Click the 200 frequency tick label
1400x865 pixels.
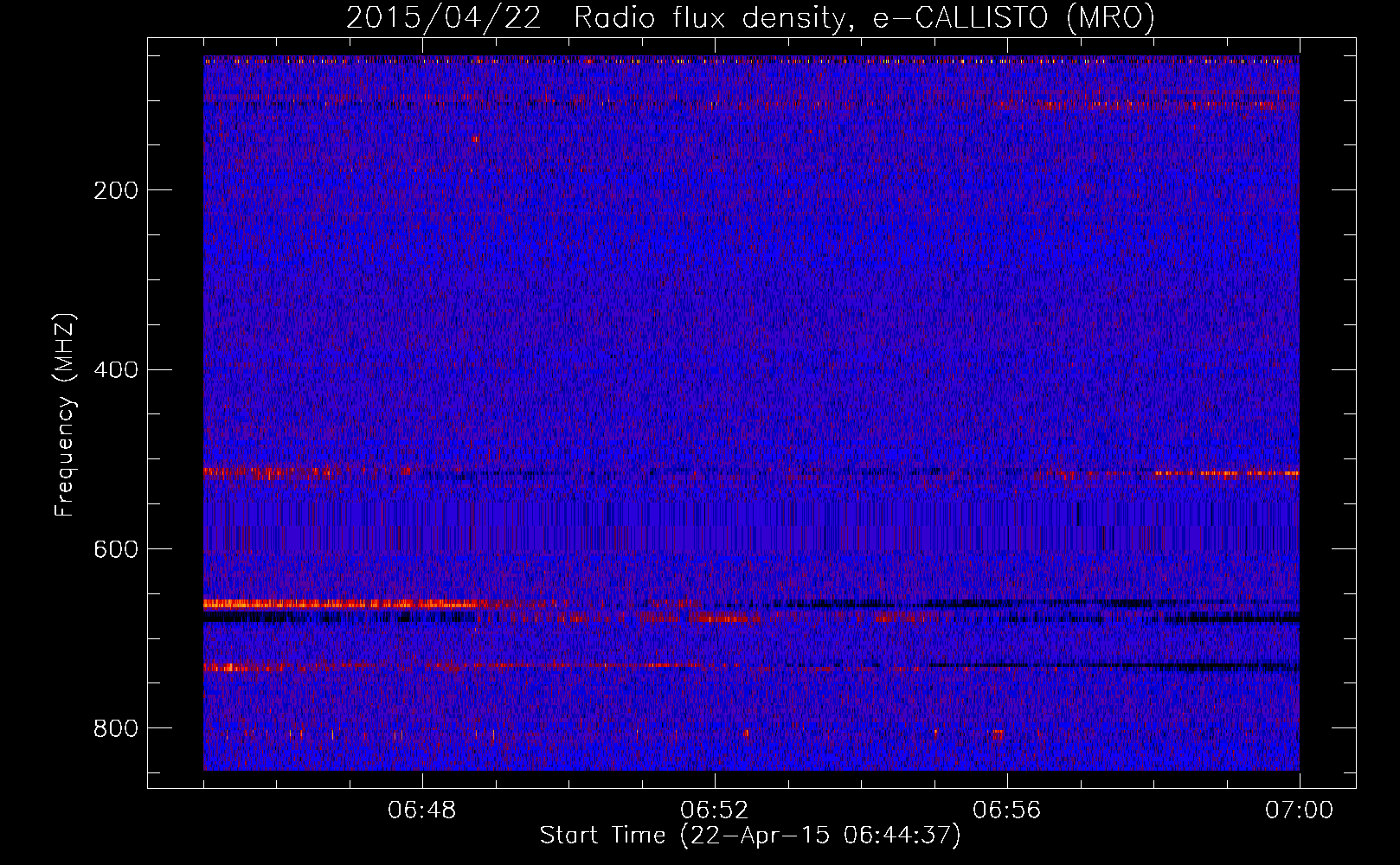(x=116, y=190)
